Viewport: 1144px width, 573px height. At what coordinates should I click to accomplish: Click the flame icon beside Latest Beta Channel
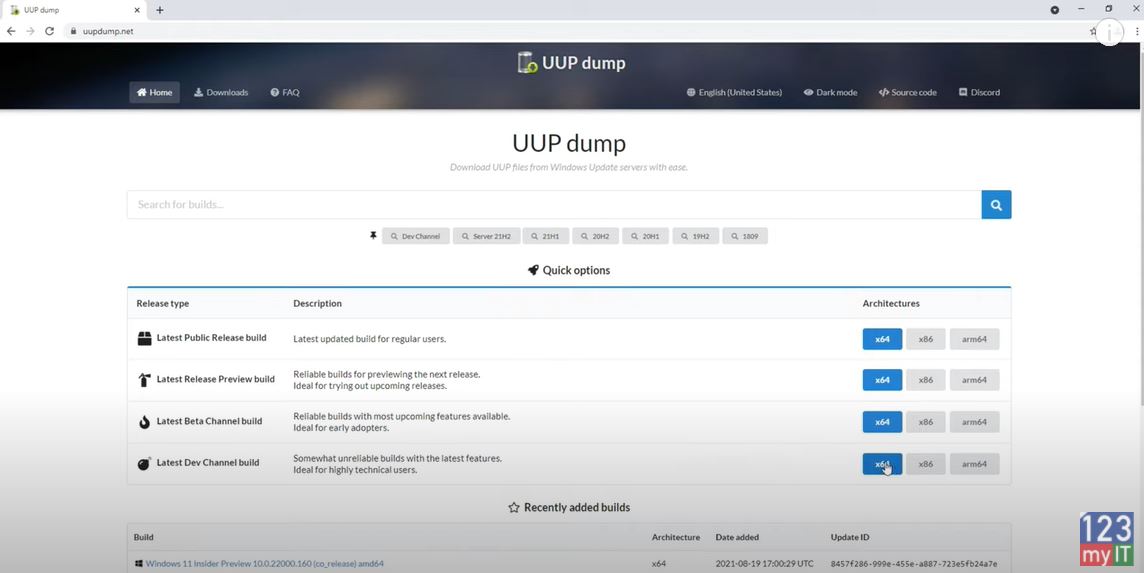click(144, 422)
